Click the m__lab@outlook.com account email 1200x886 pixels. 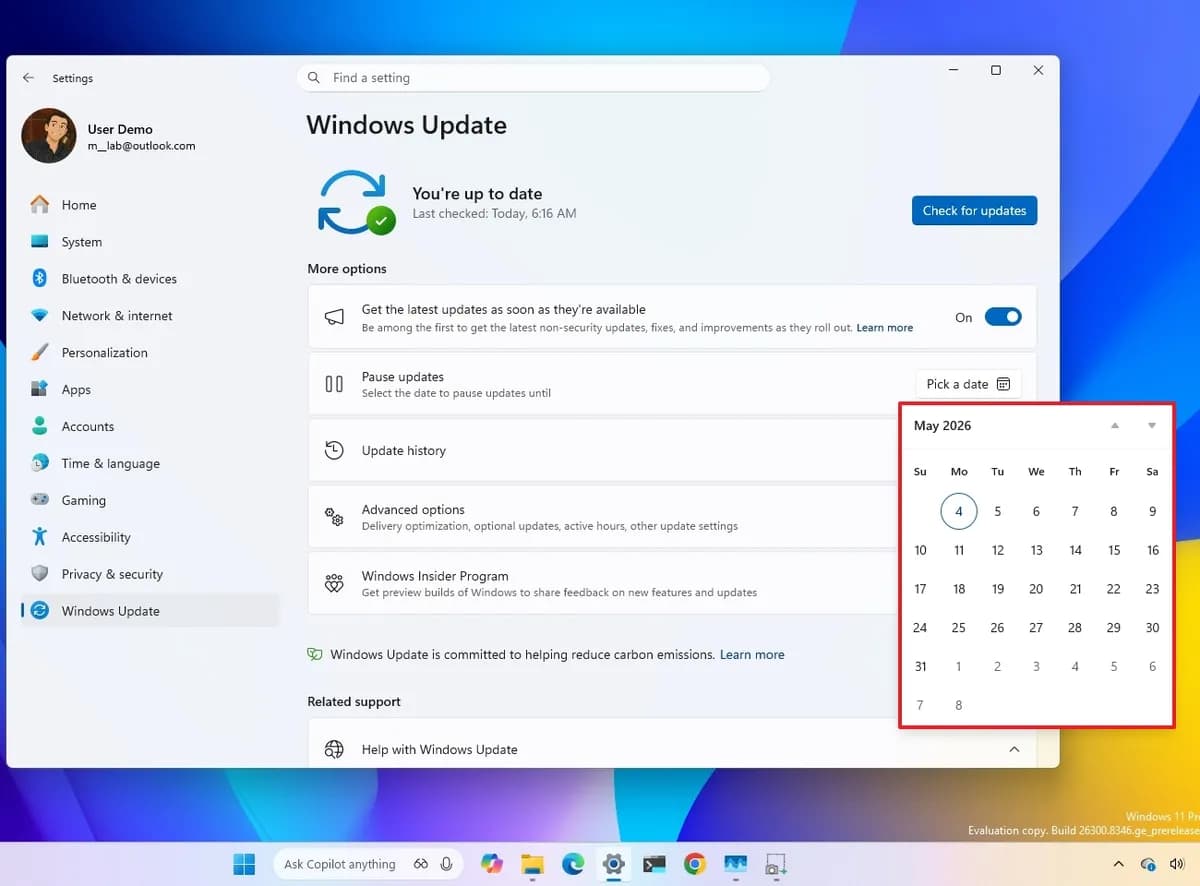pos(141,146)
